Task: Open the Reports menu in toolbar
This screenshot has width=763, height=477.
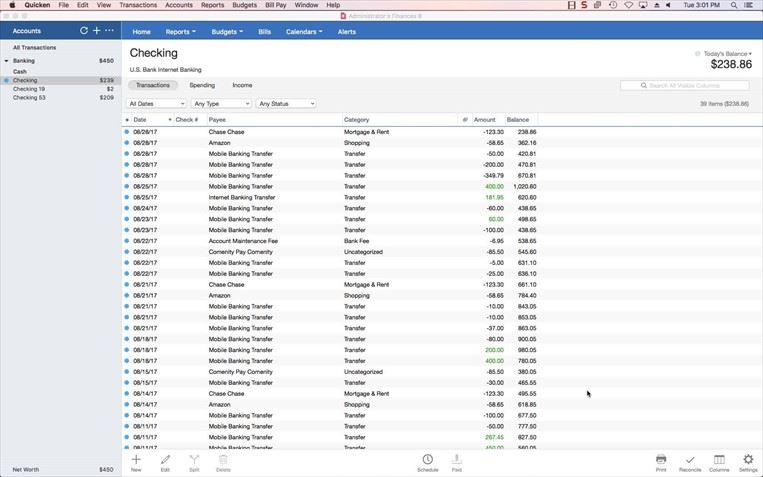Action: coord(180,32)
